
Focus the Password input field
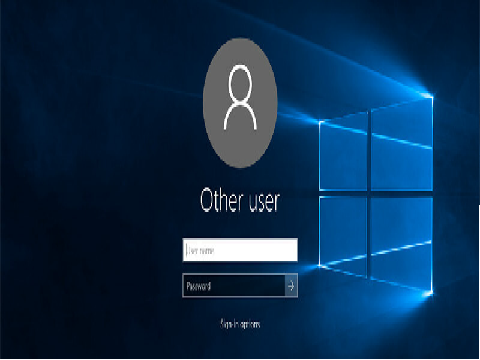(234, 285)
